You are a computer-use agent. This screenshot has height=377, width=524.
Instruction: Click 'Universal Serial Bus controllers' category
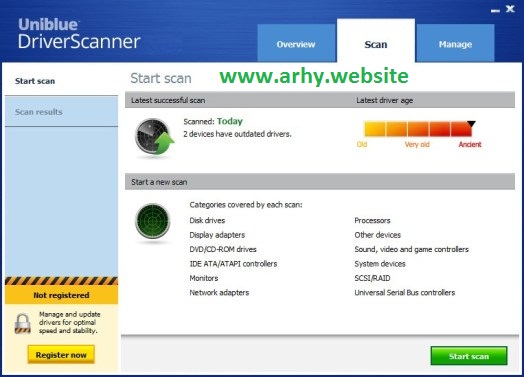[405, 292]
